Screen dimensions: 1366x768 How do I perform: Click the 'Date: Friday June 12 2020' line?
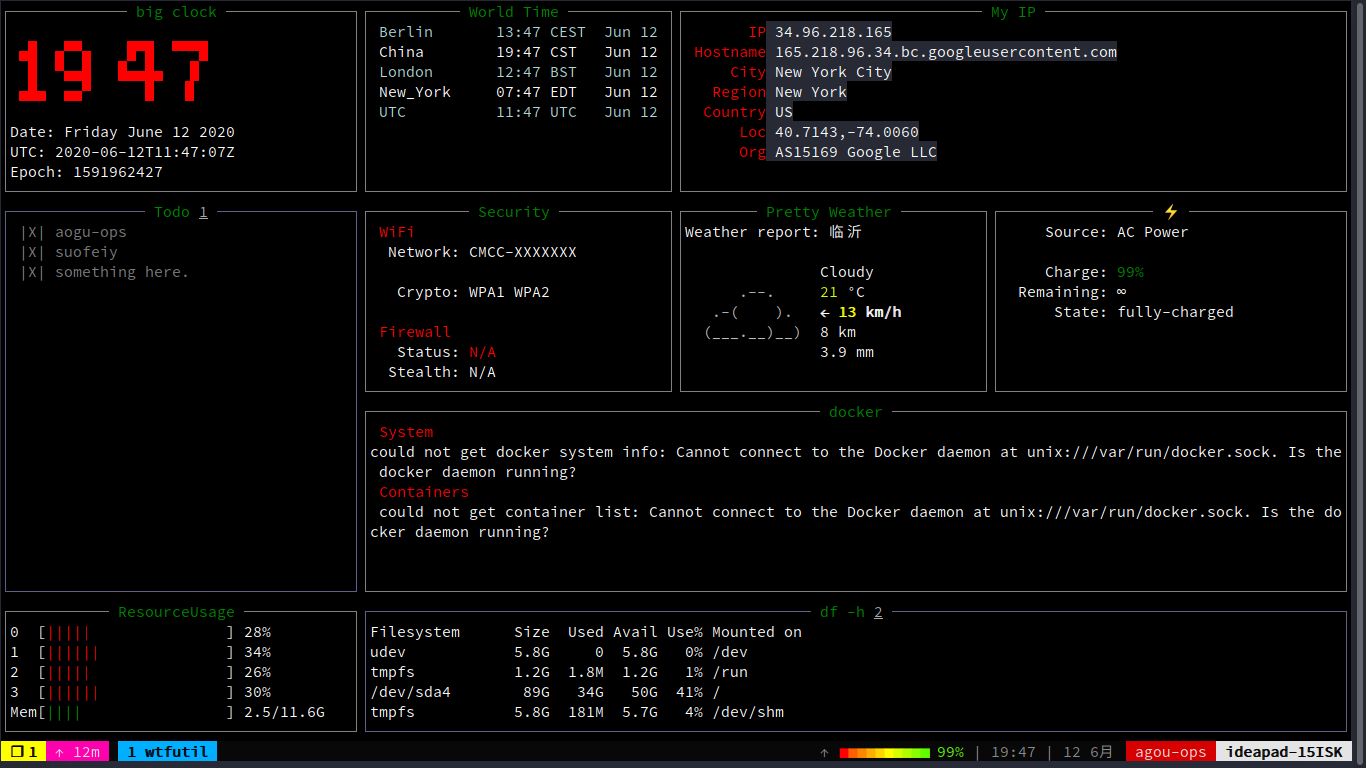122,132
